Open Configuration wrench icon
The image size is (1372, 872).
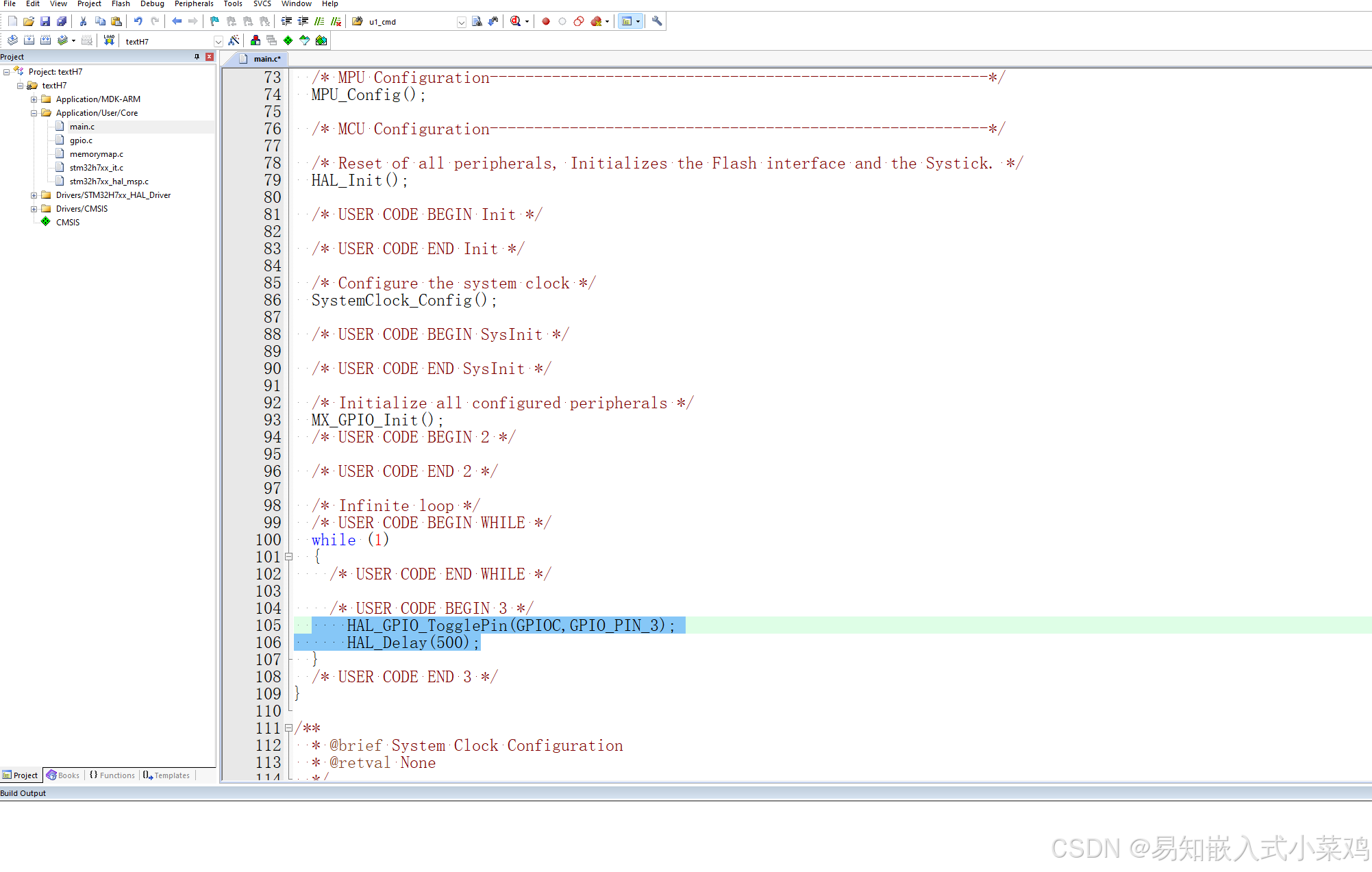657,21
